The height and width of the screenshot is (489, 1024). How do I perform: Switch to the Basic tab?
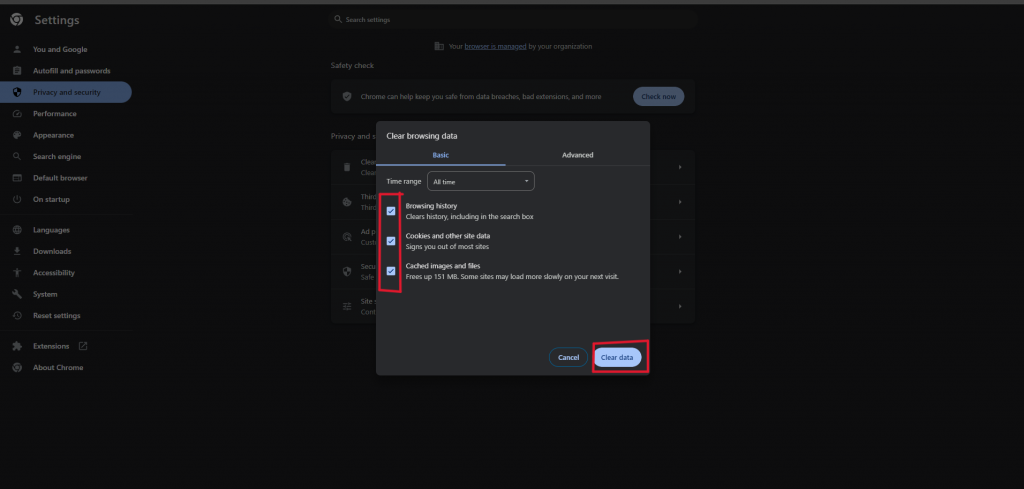click(x=441, y=155)
